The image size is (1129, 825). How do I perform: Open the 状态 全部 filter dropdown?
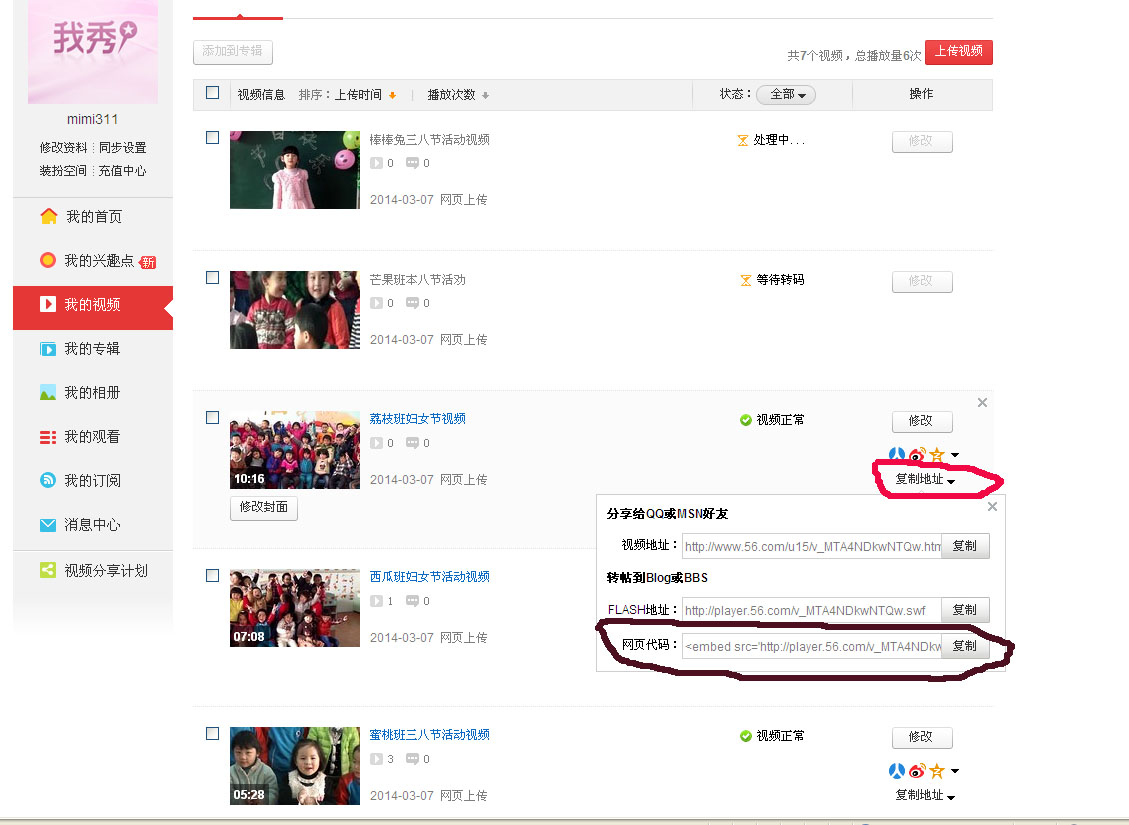(x=786, y=94)
